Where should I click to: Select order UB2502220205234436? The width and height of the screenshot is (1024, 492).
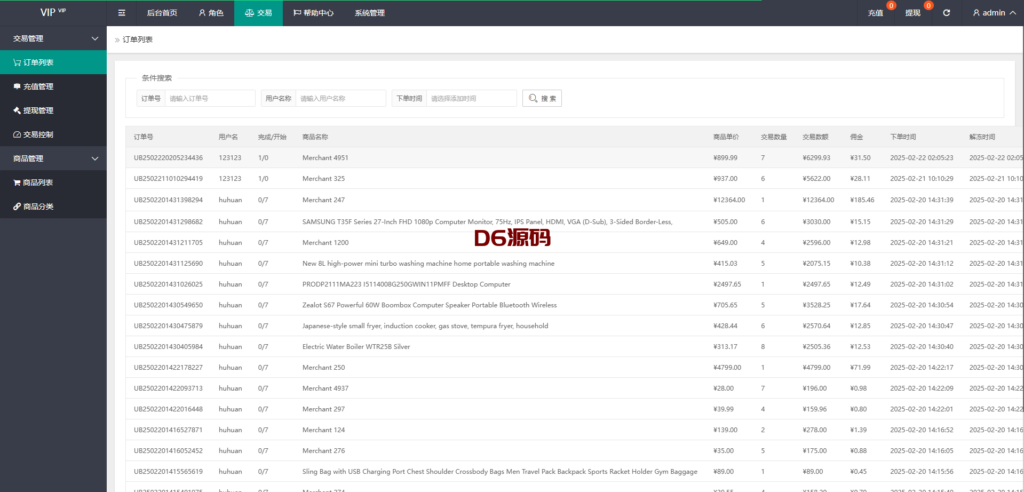pyautogui.click(x=168, y=157)
